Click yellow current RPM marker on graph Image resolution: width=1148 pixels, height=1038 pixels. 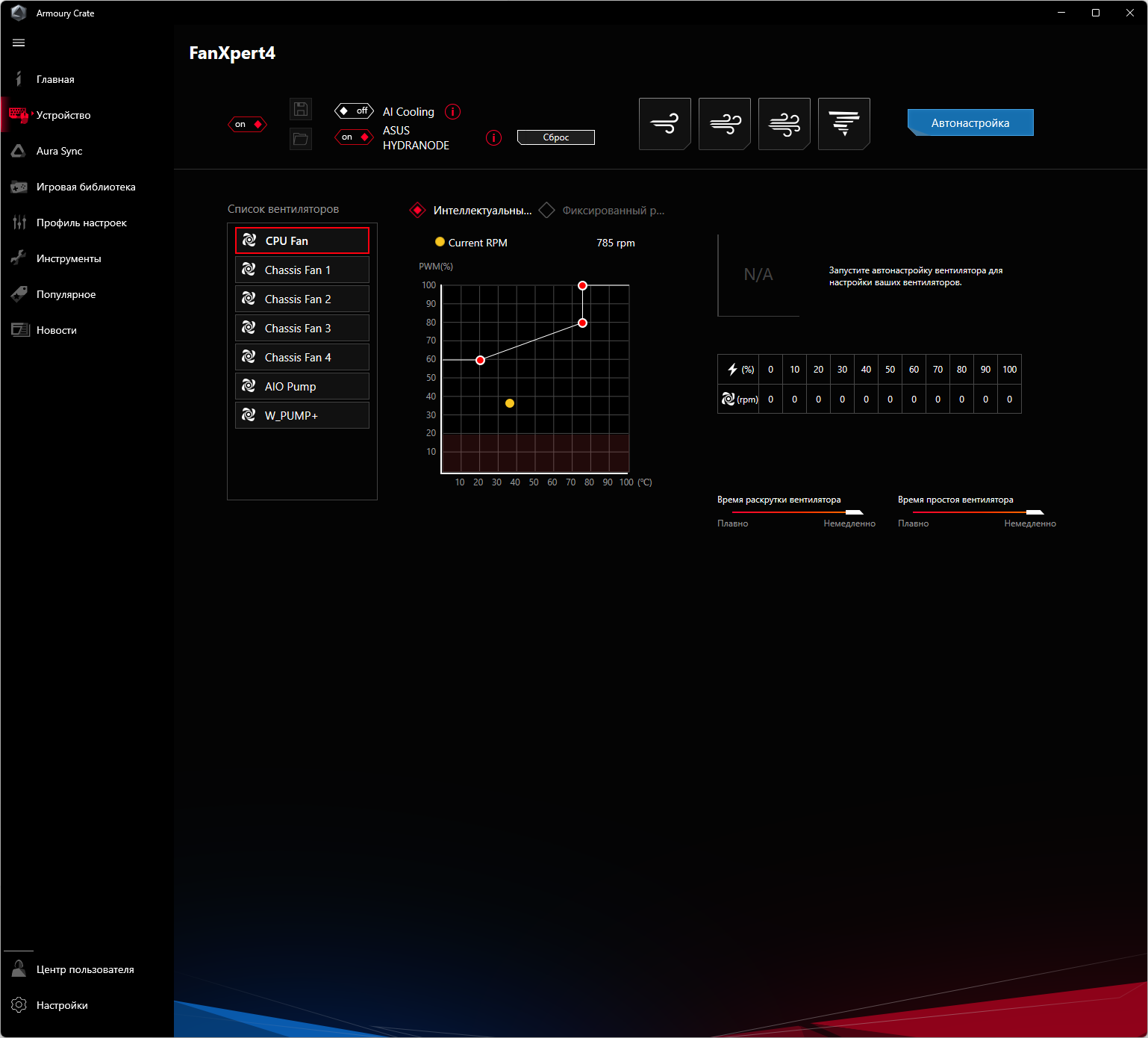[510, 403]
